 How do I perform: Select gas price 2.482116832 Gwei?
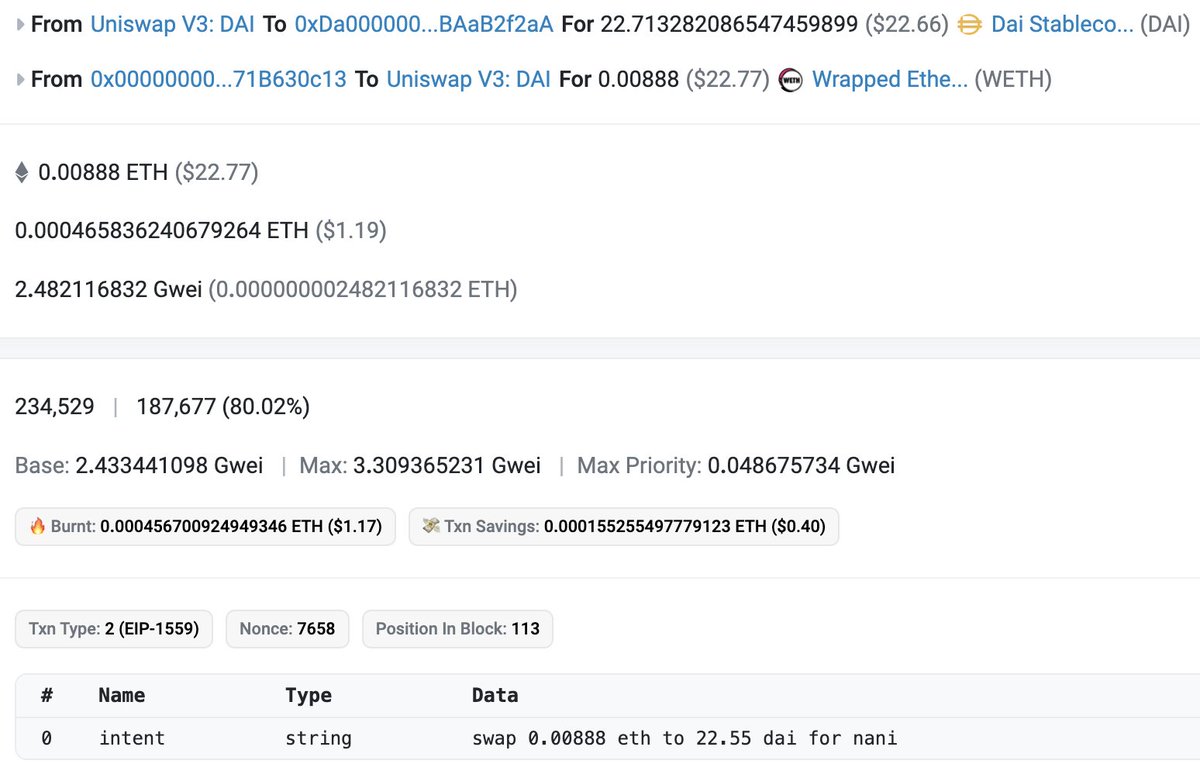click(109, 290)
